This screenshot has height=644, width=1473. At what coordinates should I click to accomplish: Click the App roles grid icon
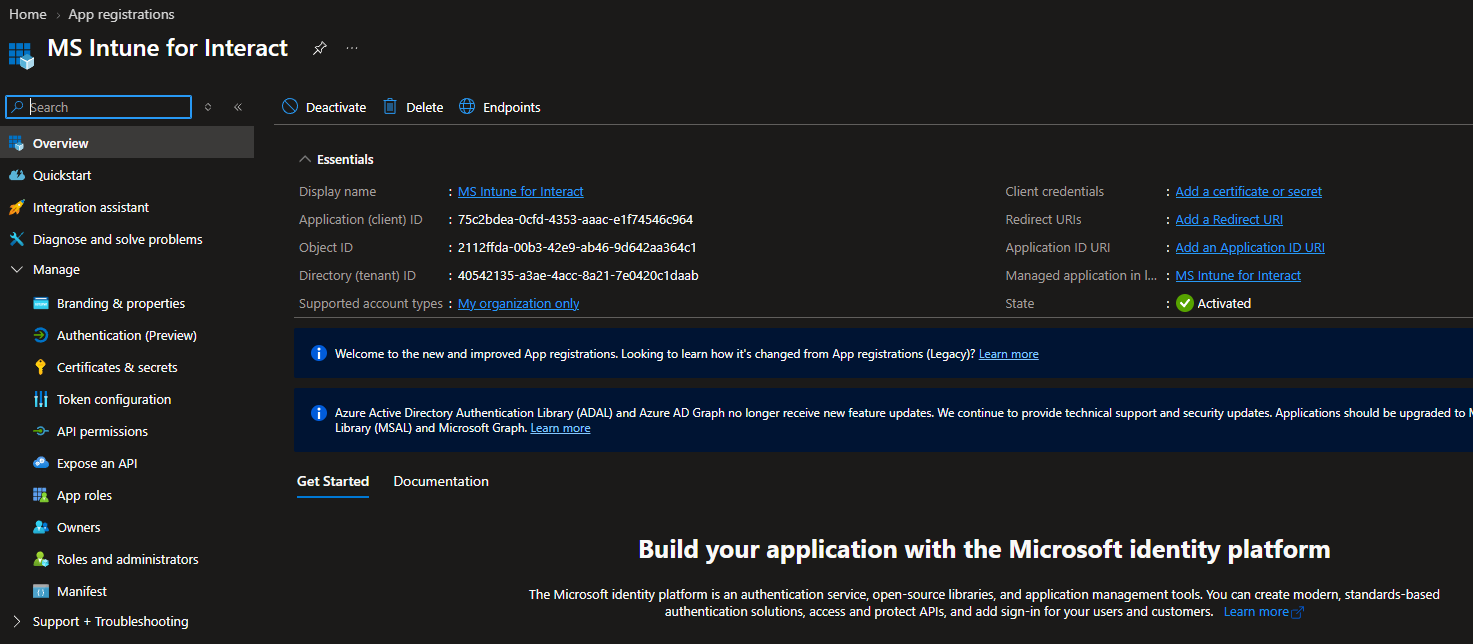coord(41,495)
